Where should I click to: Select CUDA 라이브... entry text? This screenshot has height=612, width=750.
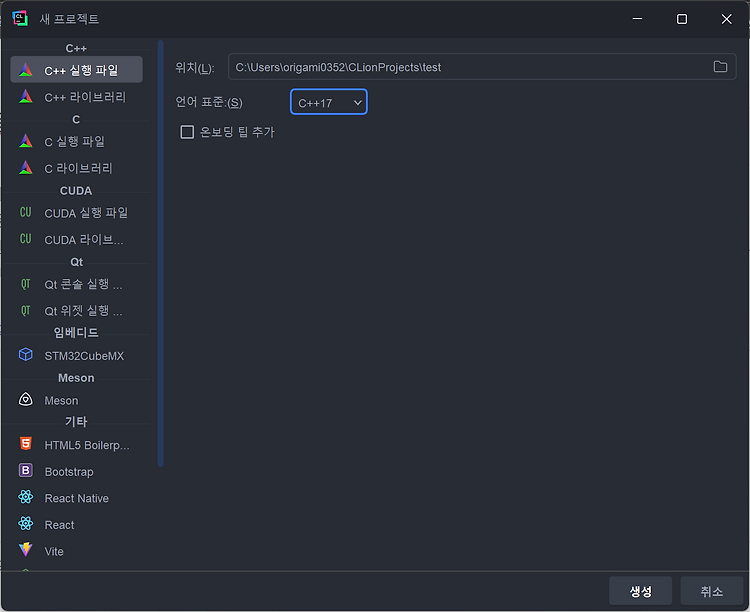point(84,240)
